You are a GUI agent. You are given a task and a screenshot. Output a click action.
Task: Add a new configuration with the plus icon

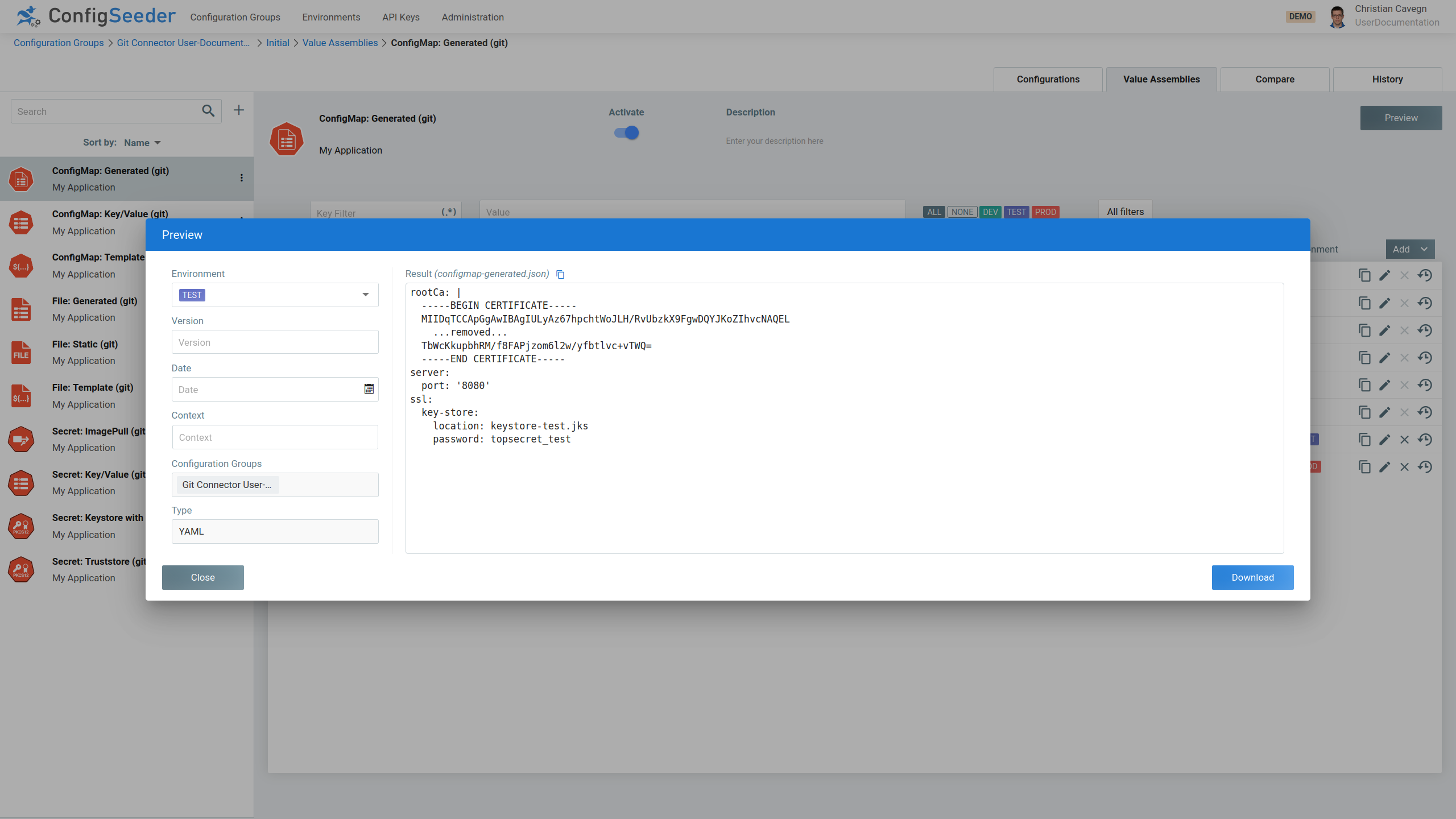(x=238, y=110)
